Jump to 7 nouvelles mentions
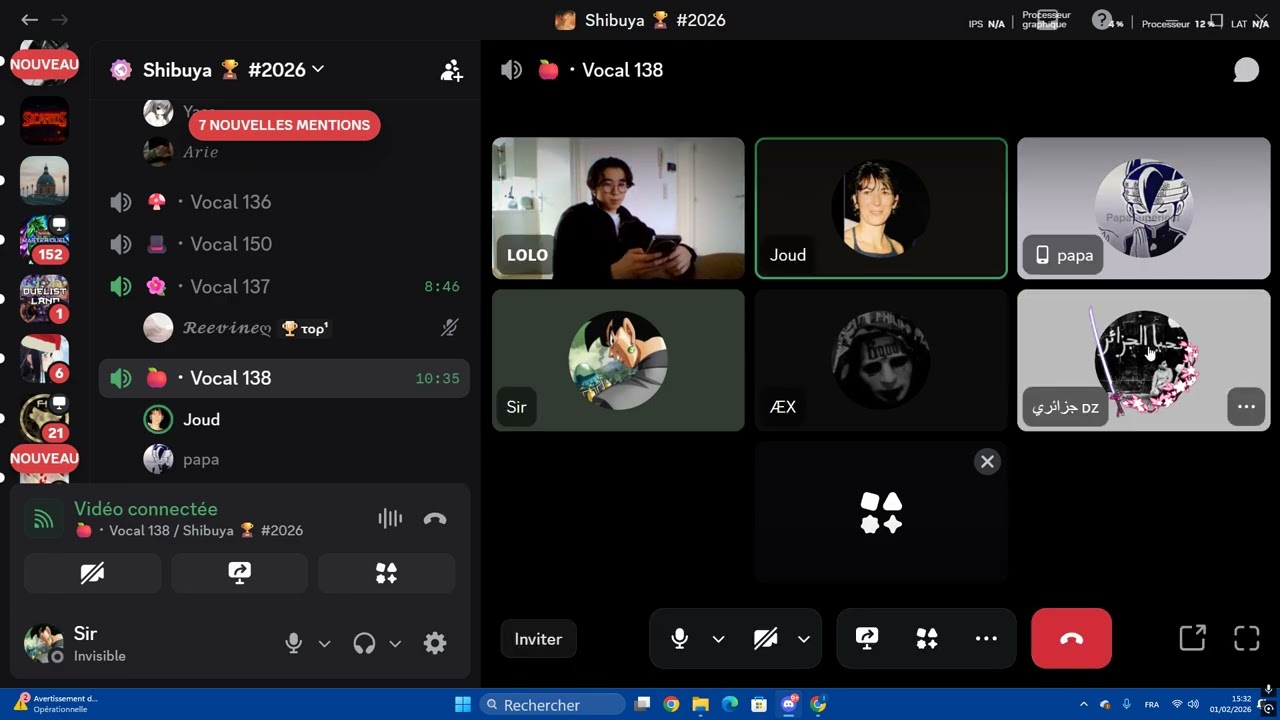The height and width of the screenshot is (720, 1280). [x=284, y=125]
